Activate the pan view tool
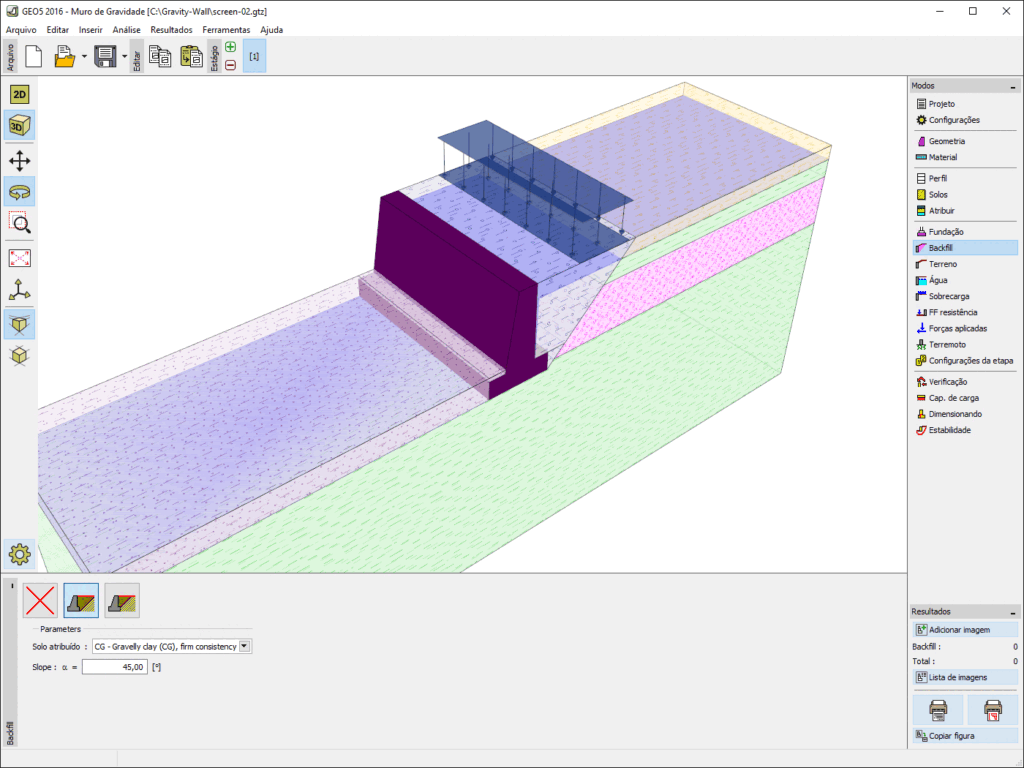 (20, 161)
